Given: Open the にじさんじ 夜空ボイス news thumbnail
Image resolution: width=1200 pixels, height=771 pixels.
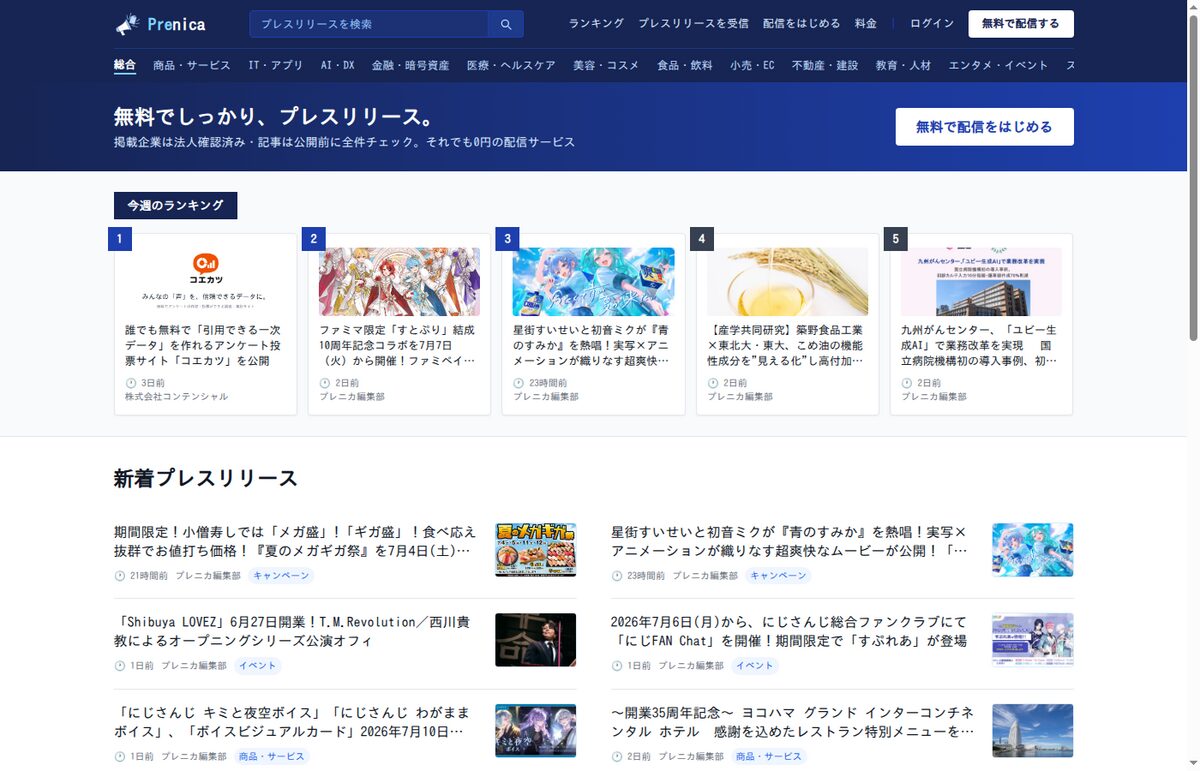Looking at the screenshot, I should click(535, 730).
